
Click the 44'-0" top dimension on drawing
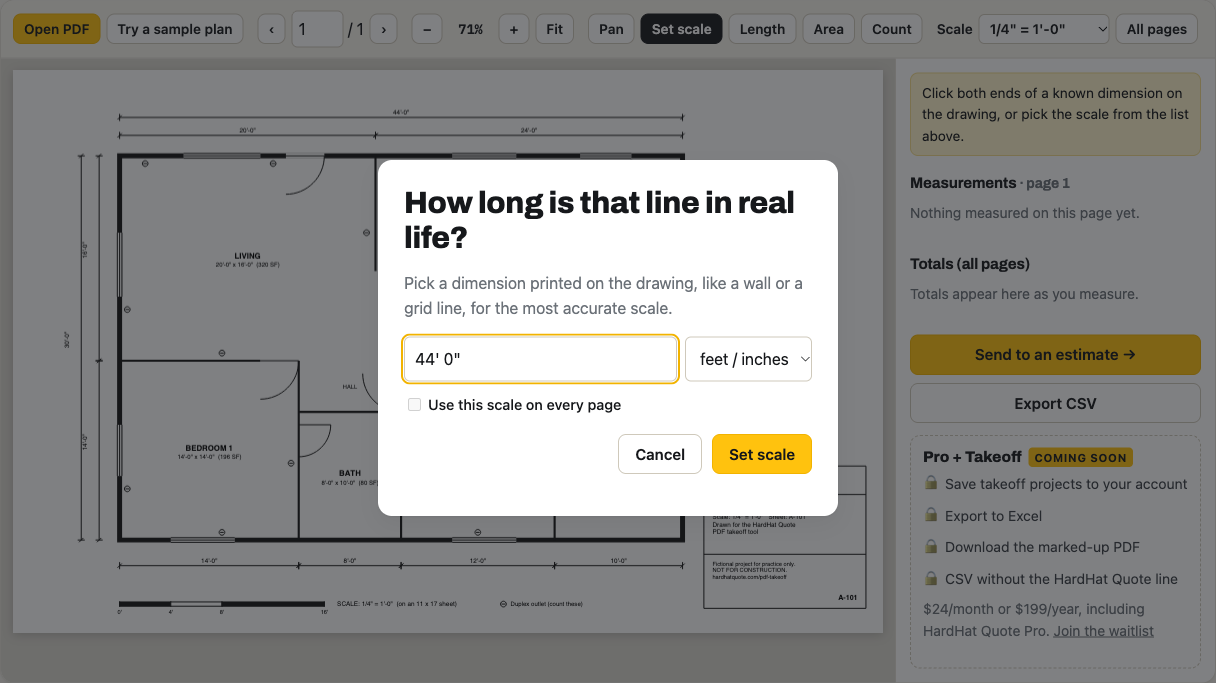401,113
